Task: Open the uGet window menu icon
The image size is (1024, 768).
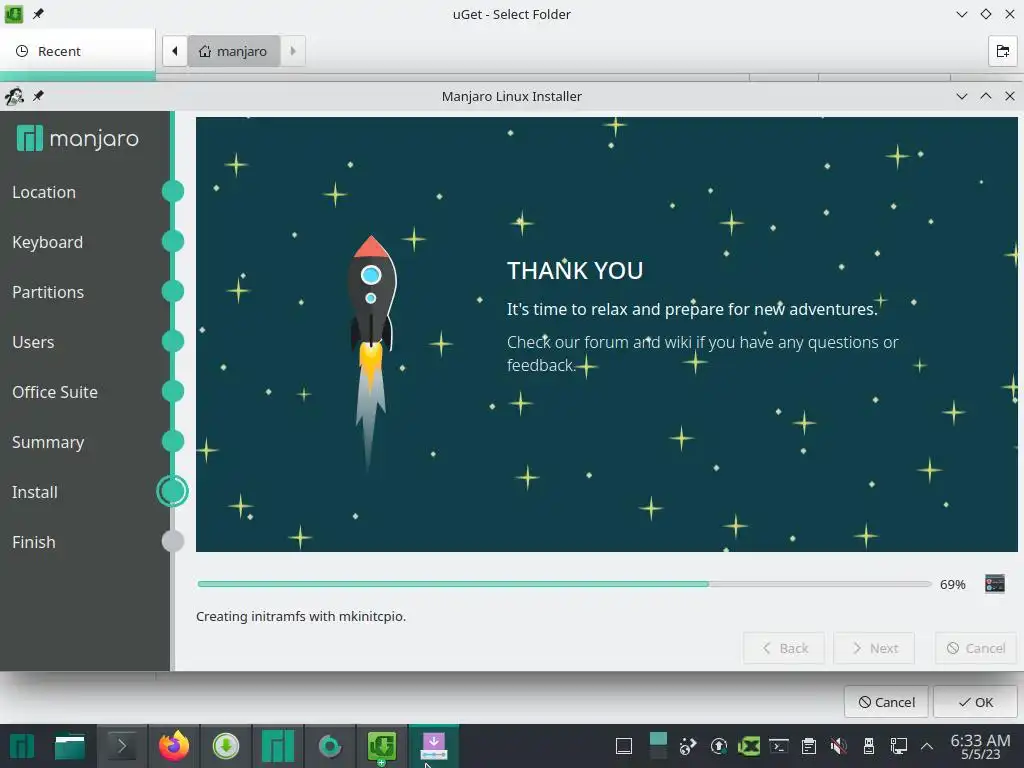Action: click(14, 14)
